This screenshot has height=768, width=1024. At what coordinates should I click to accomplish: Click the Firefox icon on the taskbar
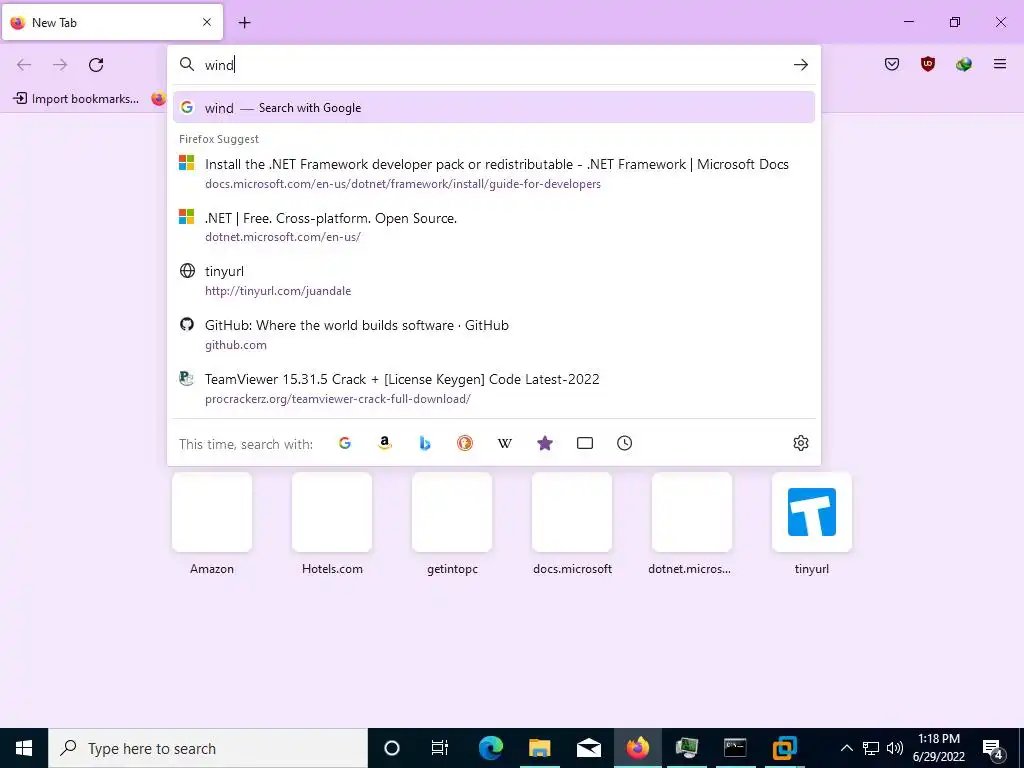(637, 748)
